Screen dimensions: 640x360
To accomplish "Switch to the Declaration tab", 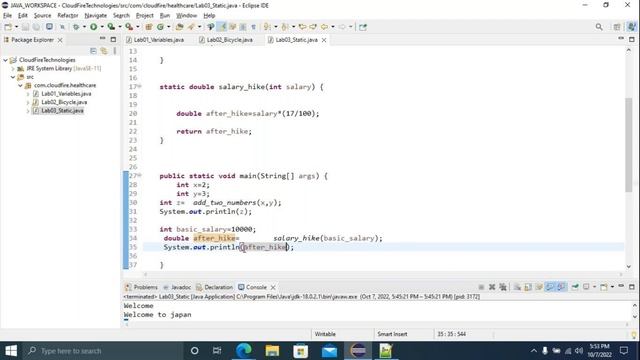I will coord(215,287).
